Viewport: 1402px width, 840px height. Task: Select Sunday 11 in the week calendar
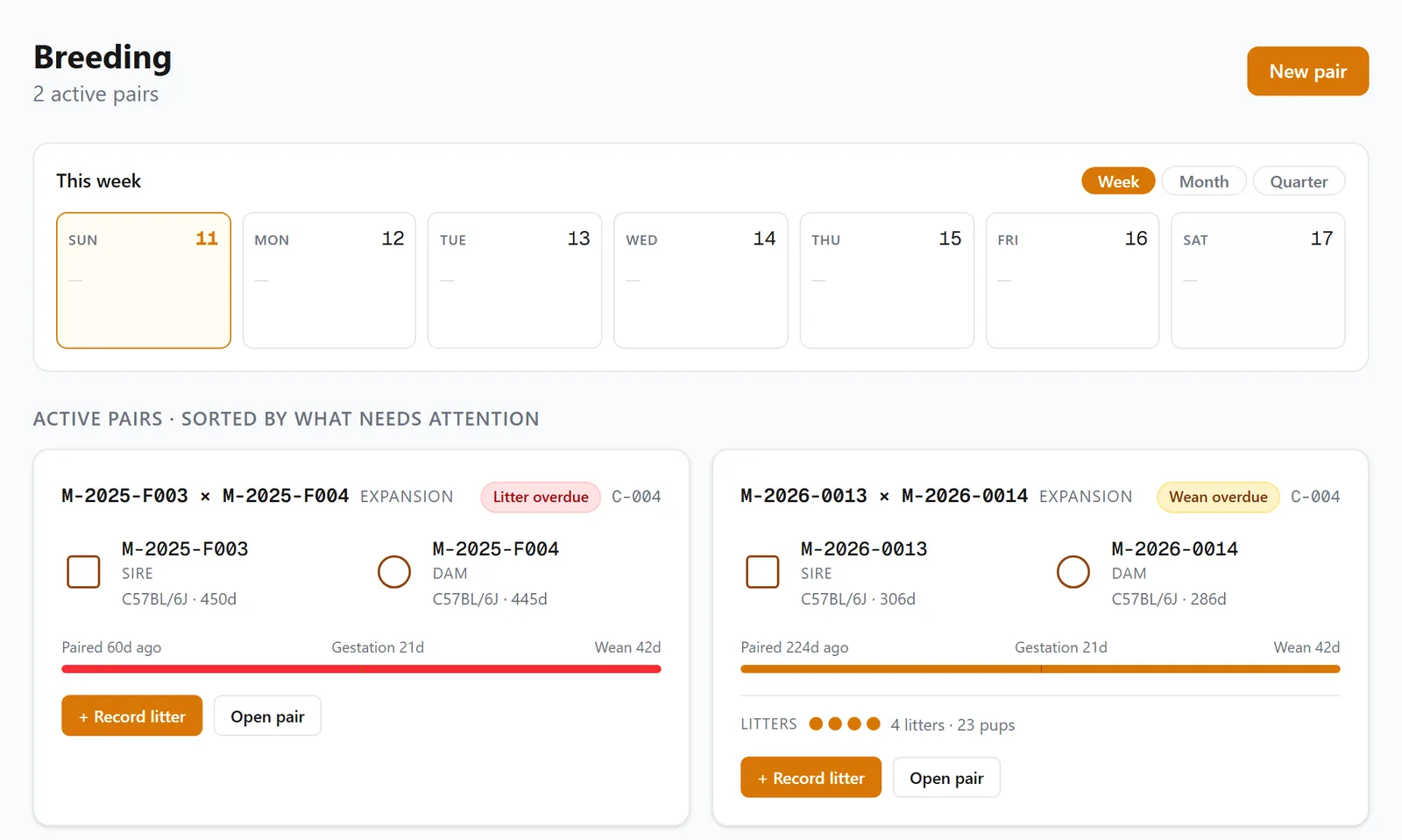pos(144,280)
